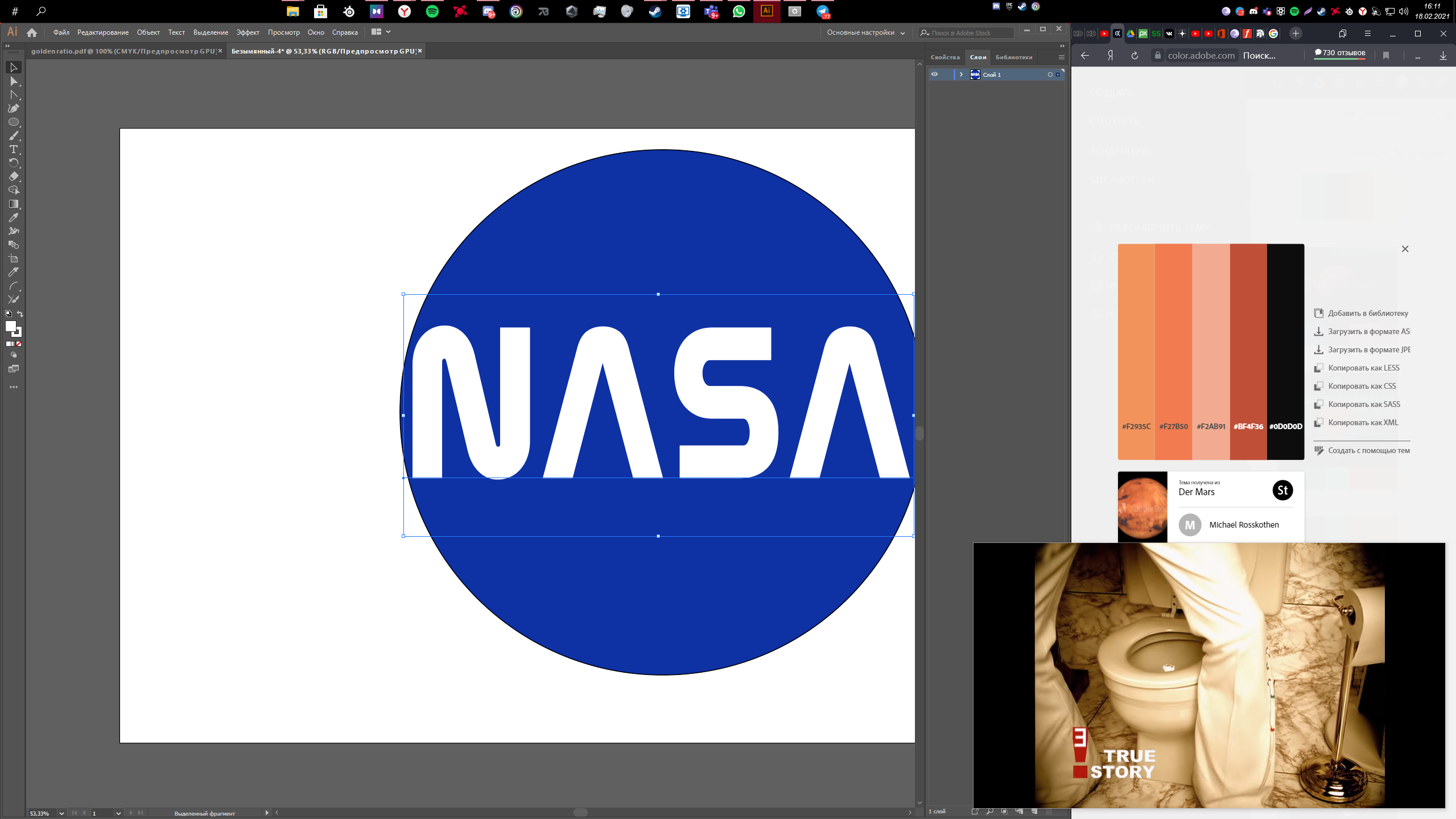Set the None (red slash) paint mode

click(x=19, y=344)
